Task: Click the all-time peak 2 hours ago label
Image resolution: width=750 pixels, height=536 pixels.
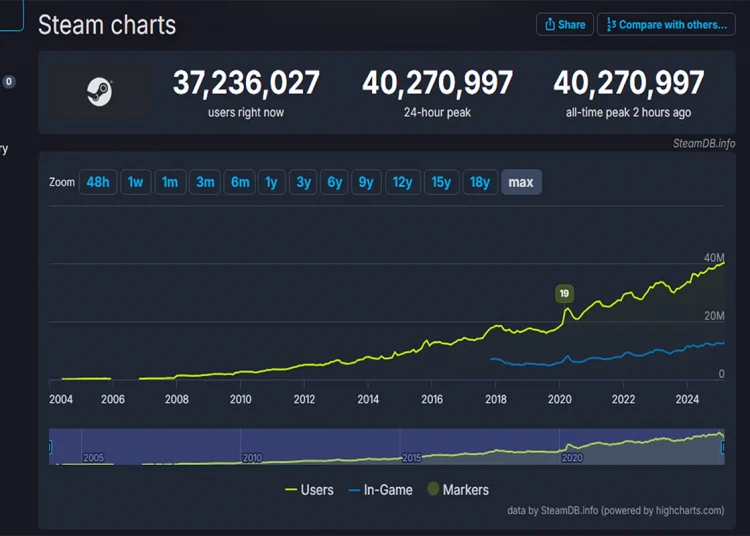Action: 629,113
